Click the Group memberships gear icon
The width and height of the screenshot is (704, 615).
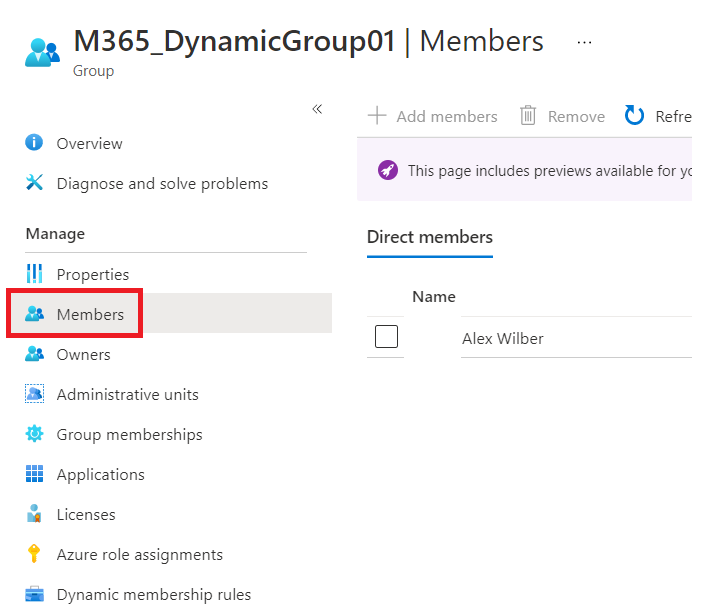click(34, 434)
